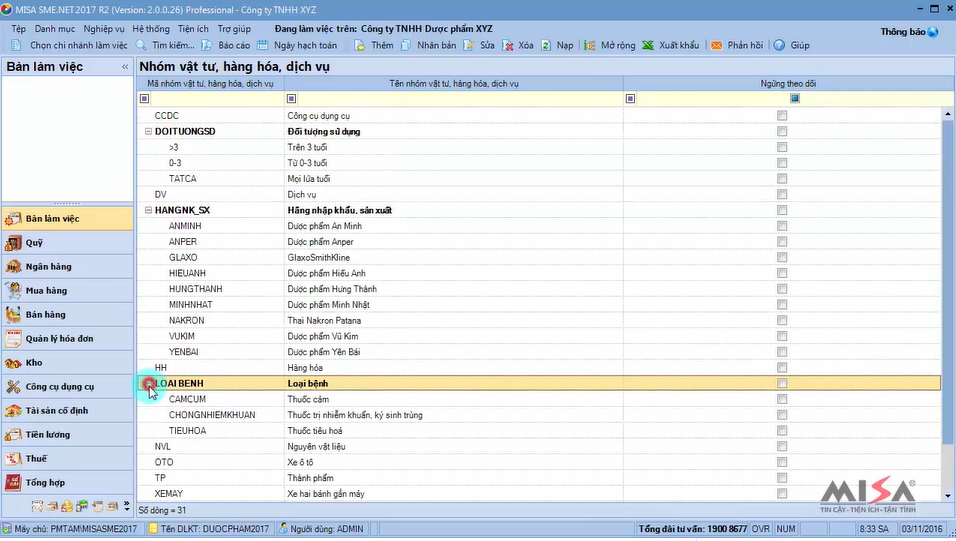Open the Bán hàng module
Screen dimensions: 956x541
67,315
